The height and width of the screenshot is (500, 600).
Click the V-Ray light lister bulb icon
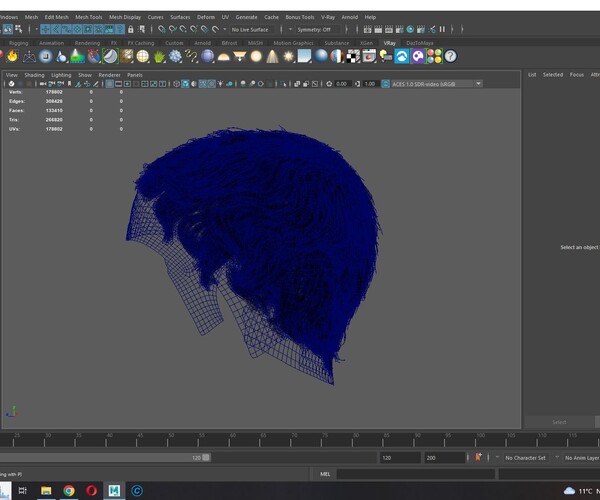coord(386,56)
